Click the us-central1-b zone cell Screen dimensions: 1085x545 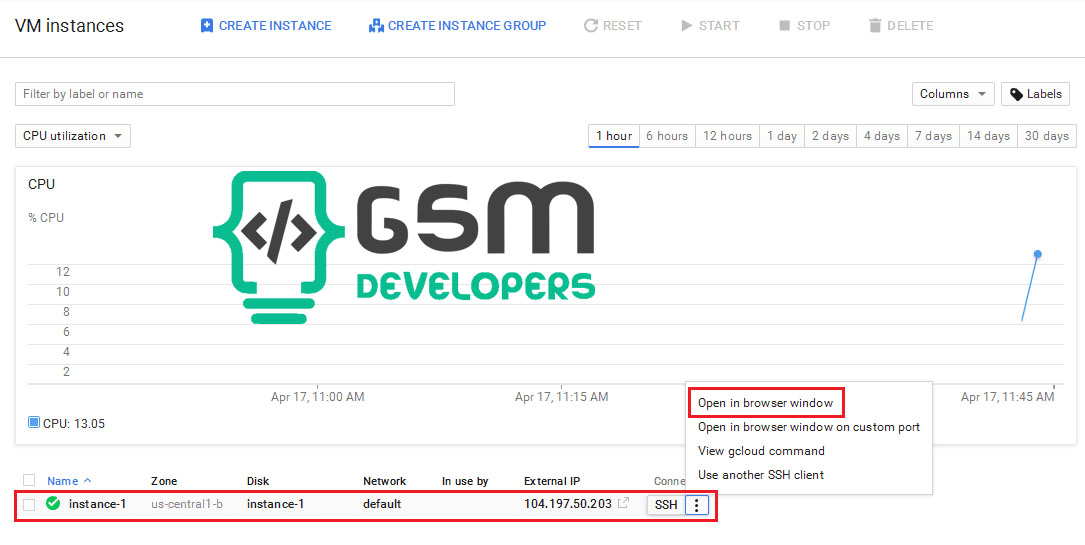click(x=187, y=504)
